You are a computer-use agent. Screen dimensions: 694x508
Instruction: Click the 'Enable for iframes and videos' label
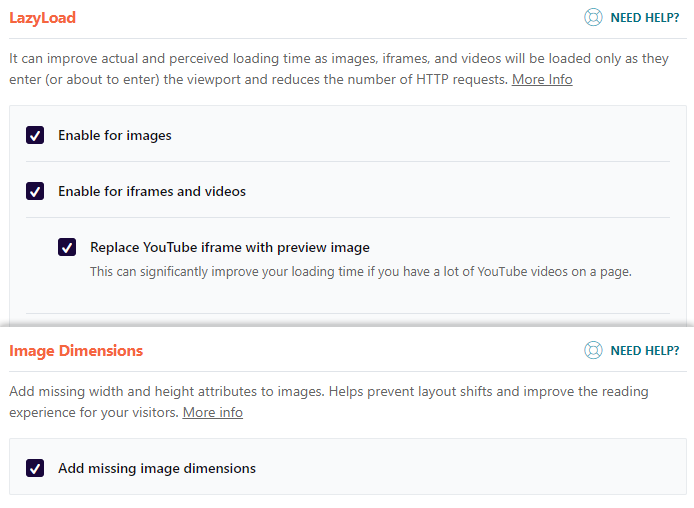[x=152, y=191]
